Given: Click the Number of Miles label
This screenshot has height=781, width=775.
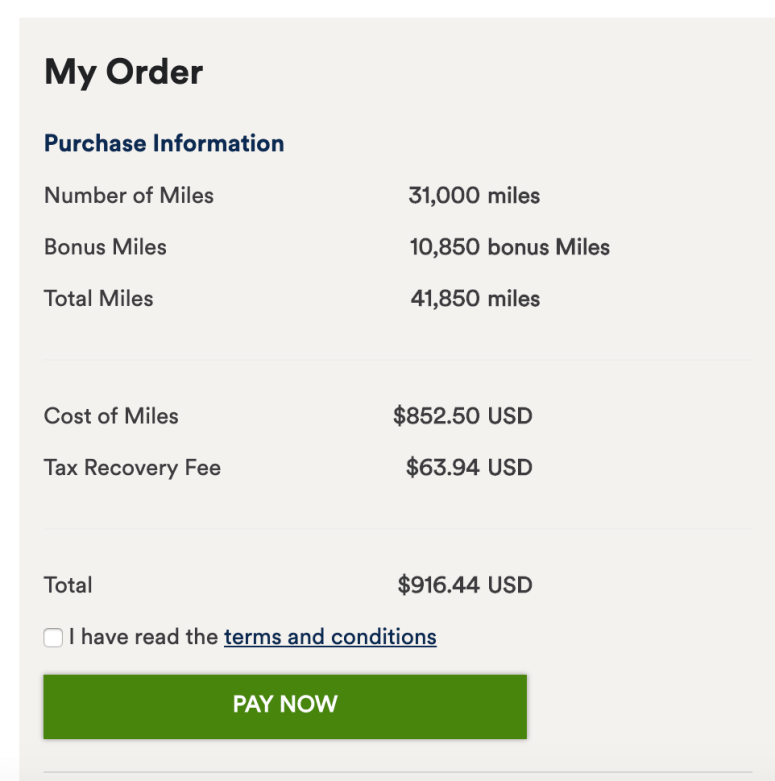Looking at the screenshot, I should pyautogui.click(x=129, y=195).
